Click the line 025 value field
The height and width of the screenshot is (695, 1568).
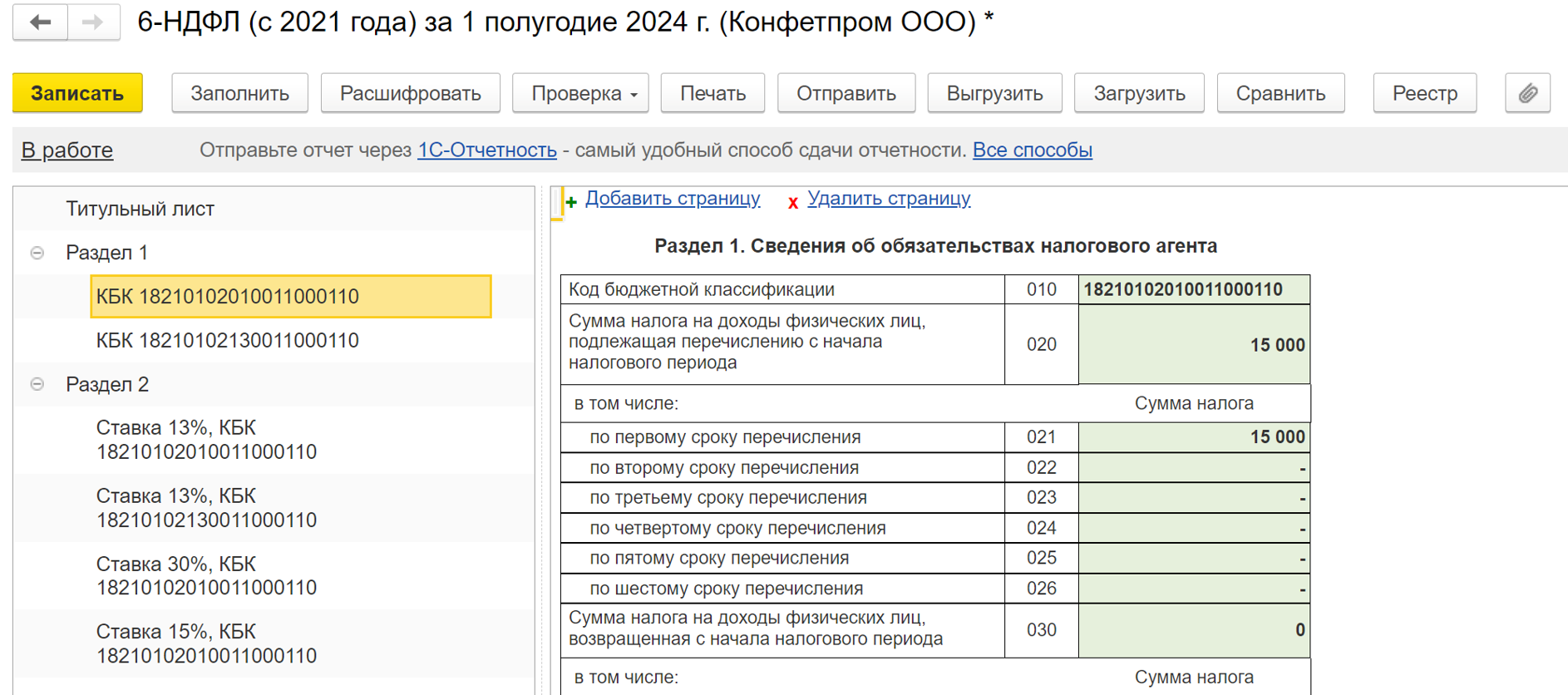[x=1194, y=559]
